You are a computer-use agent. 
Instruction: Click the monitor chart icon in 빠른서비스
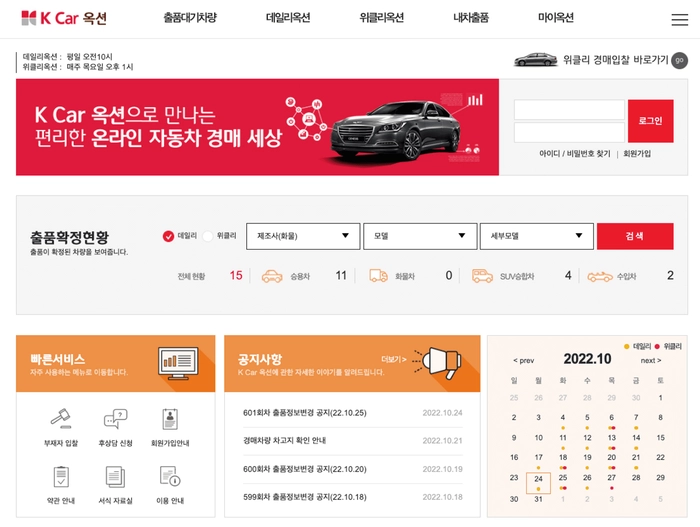coord(178,364)
